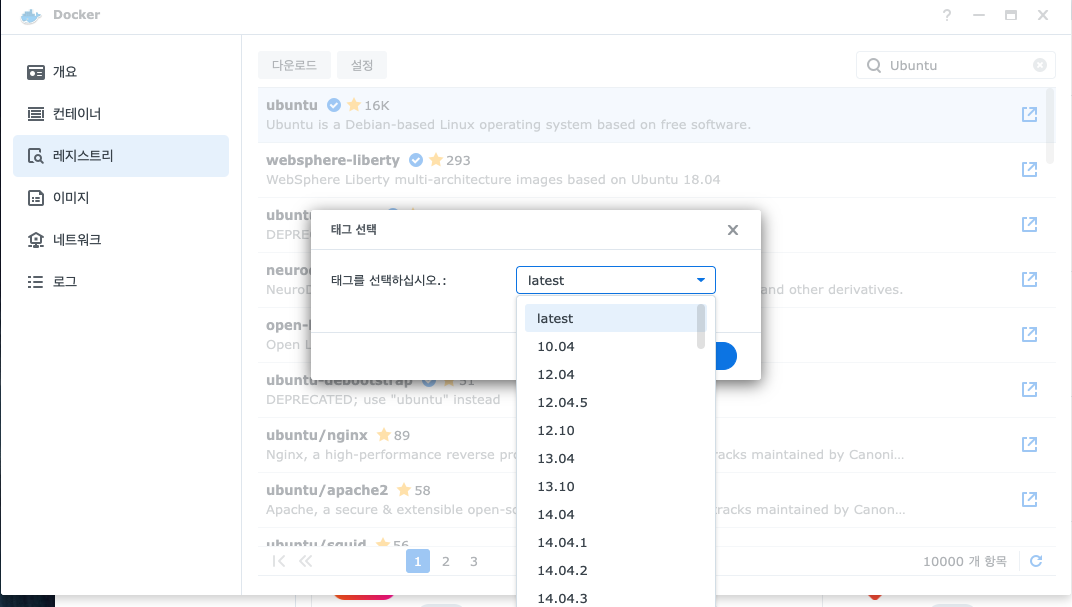Click the 로그 list icon
This screenshot has height=607, width=1072.
[x=36, y=282]
